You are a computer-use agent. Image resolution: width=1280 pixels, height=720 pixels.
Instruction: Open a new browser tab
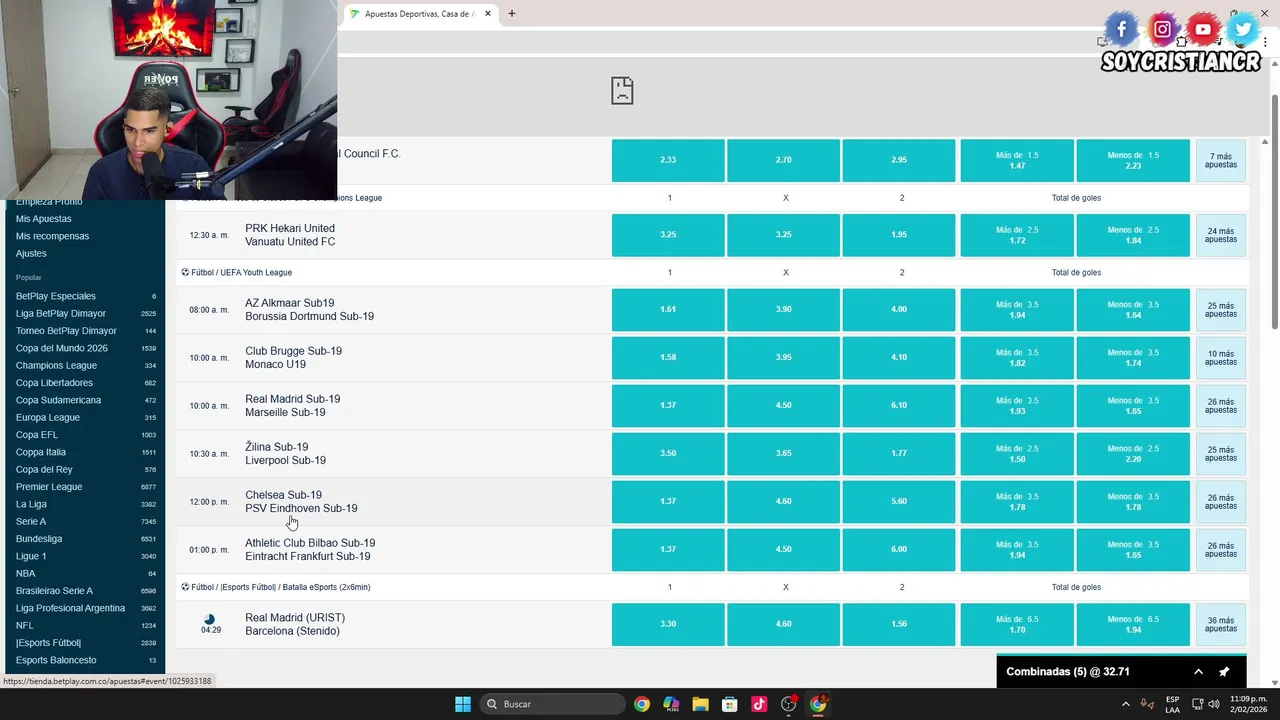[512, 14]
